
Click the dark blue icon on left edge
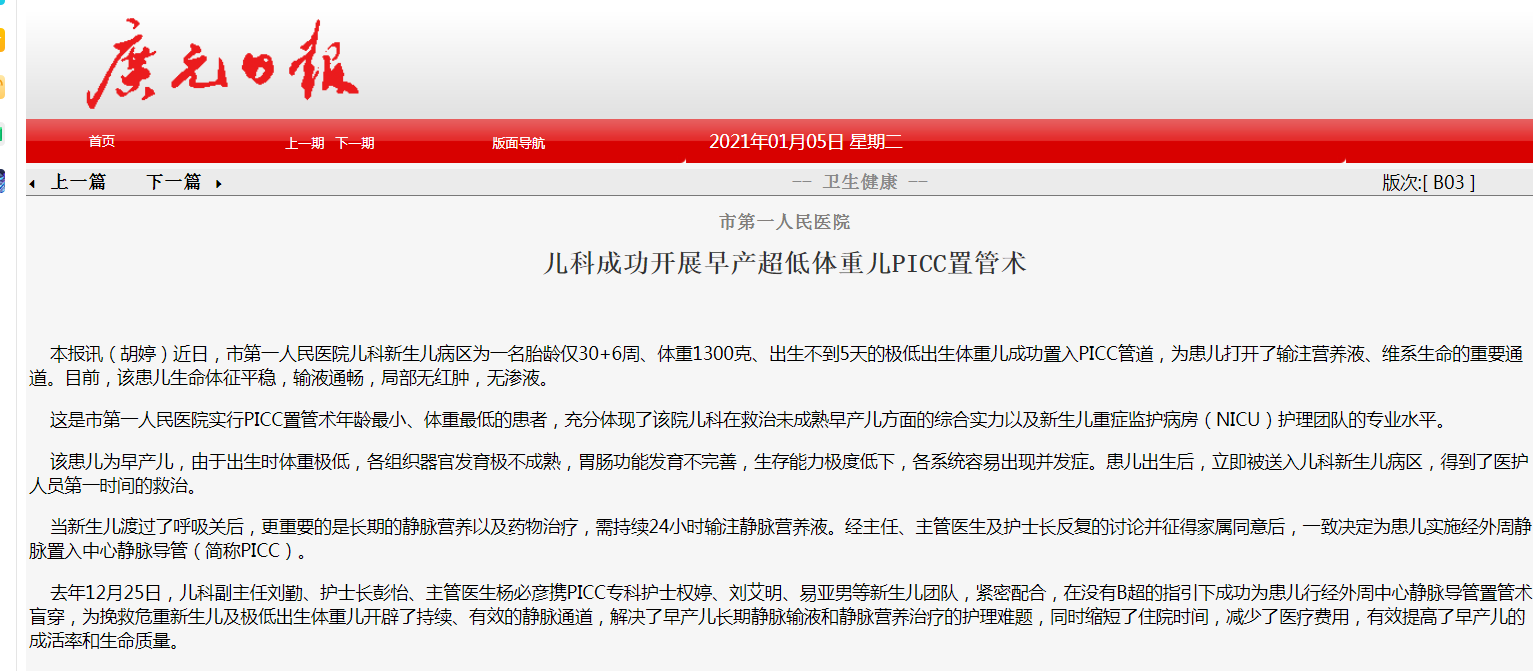click(2, 181)
